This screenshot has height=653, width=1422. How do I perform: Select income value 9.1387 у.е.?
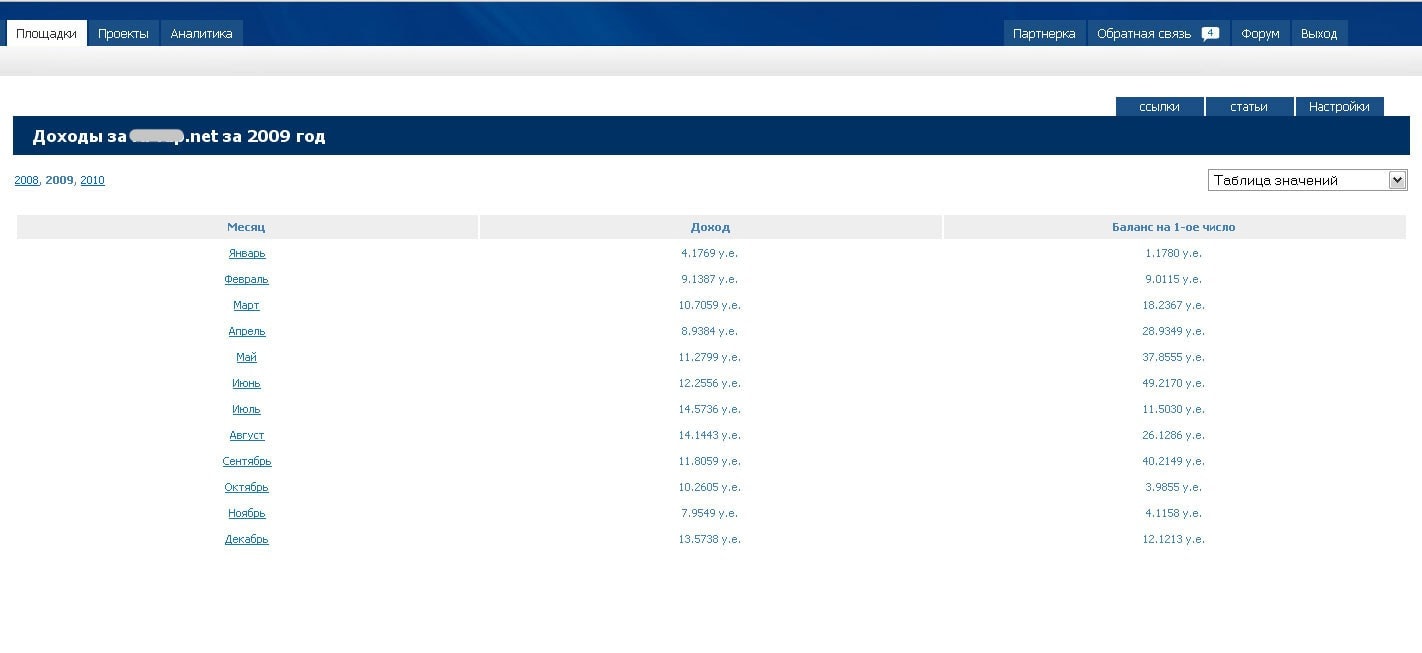(710, 279)
